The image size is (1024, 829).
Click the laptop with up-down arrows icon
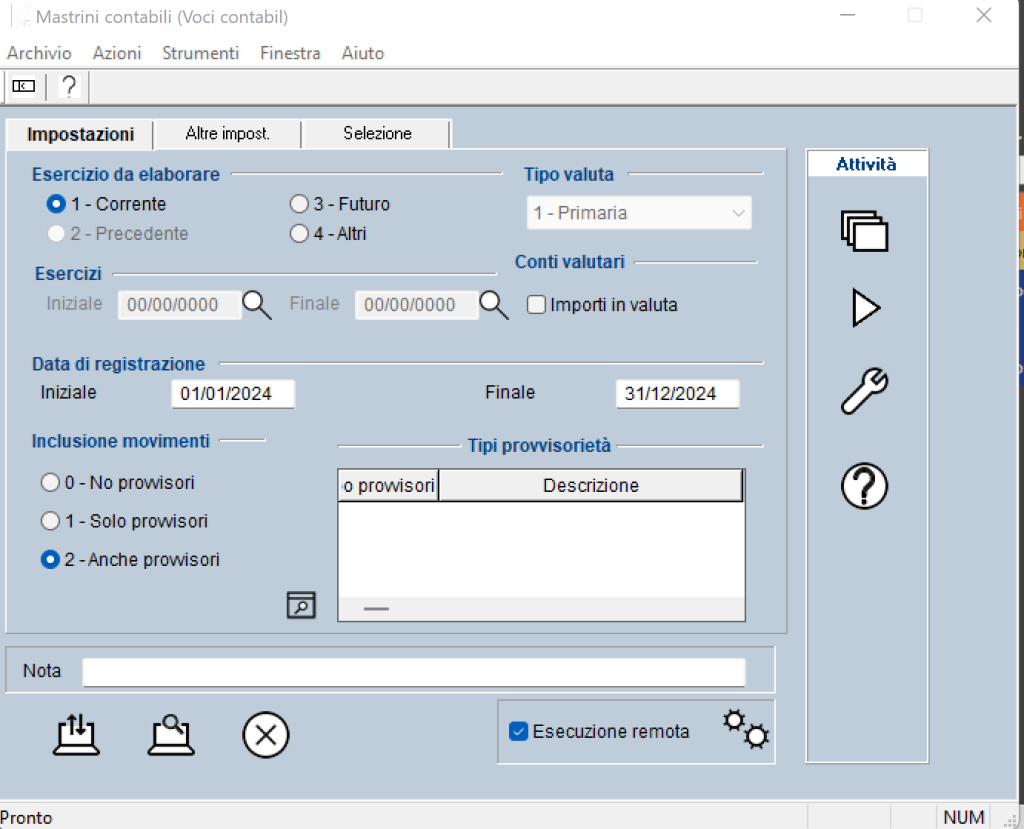(x=76, y=736)
